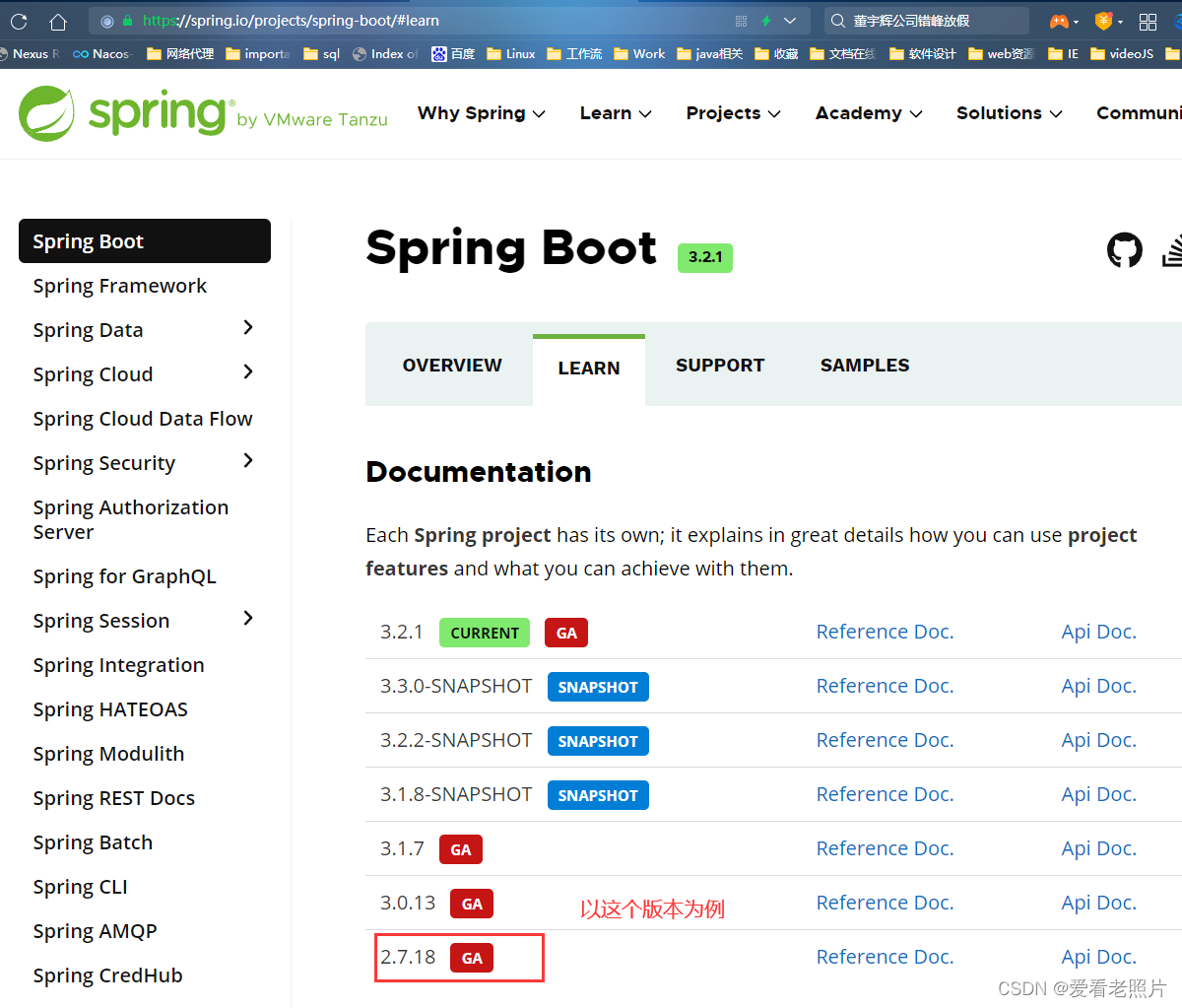The width and height of the screenshot is (1182, 1008).
Task: Click the Spring leaf logo
Action: pyautogui.click(x=46, y=113)
